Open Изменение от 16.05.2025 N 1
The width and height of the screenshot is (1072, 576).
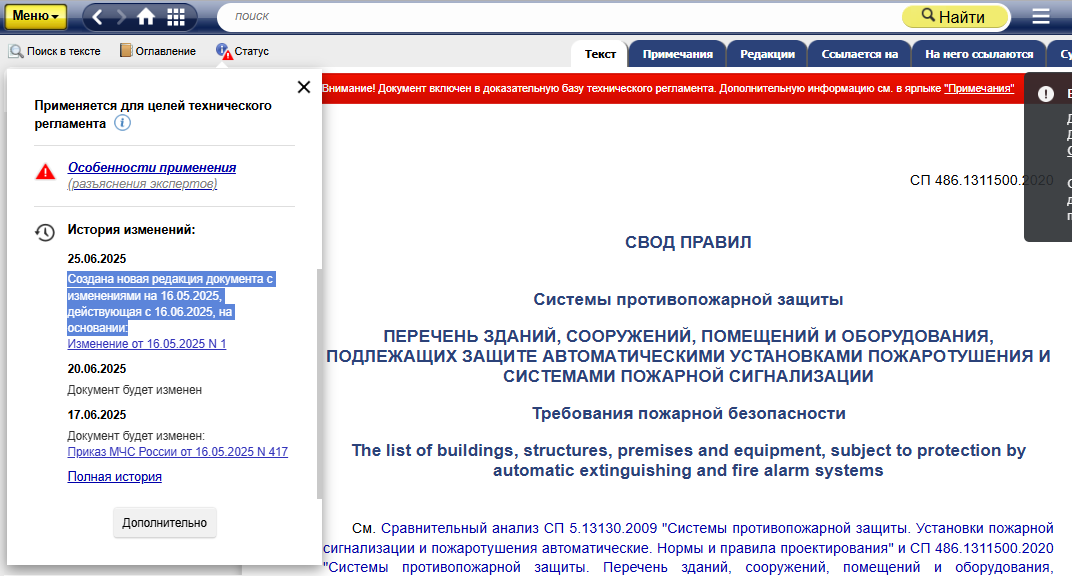[146, 344]
